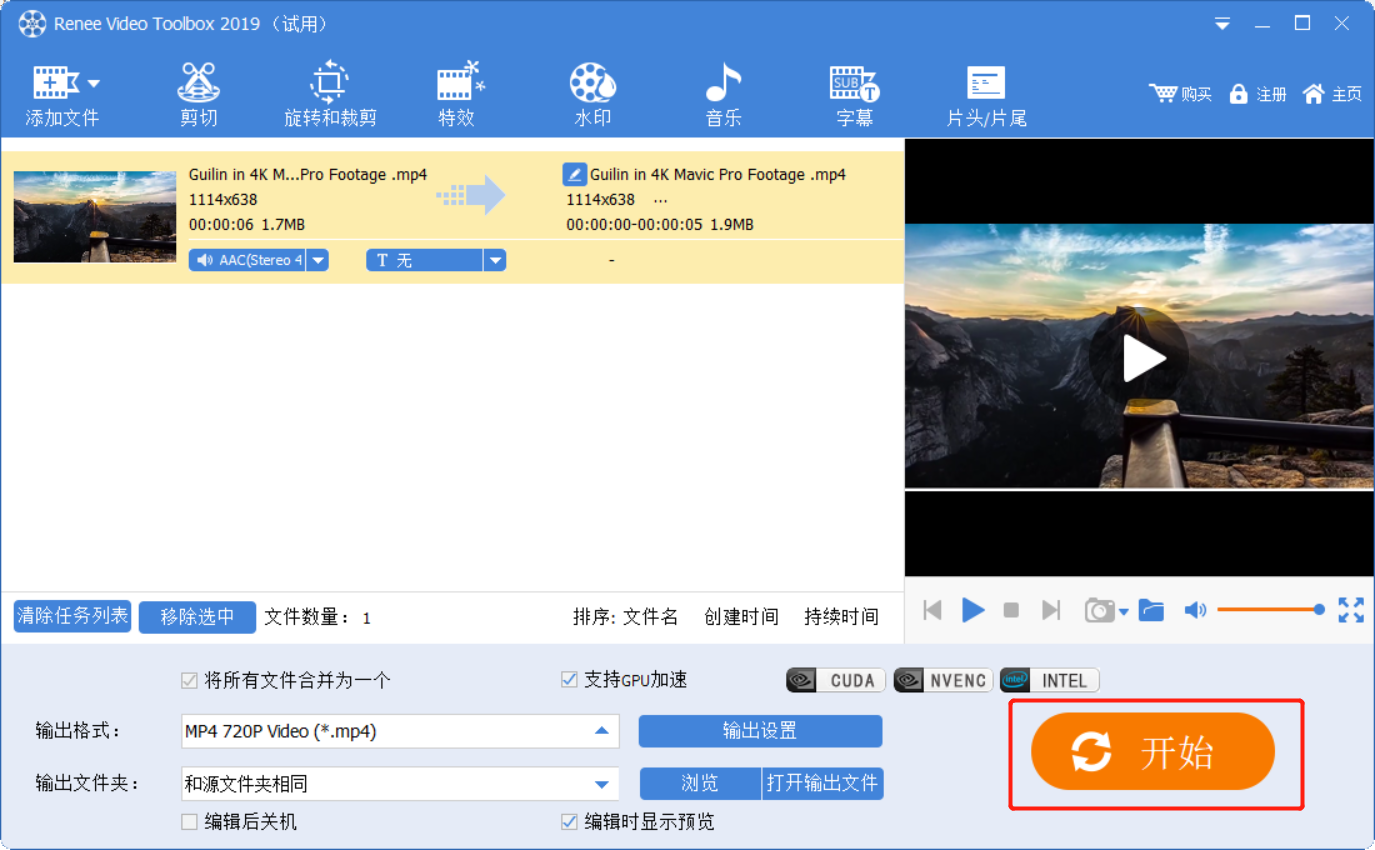The image size is (1375, 850).
Task: Click the output file name Guilin in 4K Mavic Pro Footage .mp4
Action: pos(717,175)
